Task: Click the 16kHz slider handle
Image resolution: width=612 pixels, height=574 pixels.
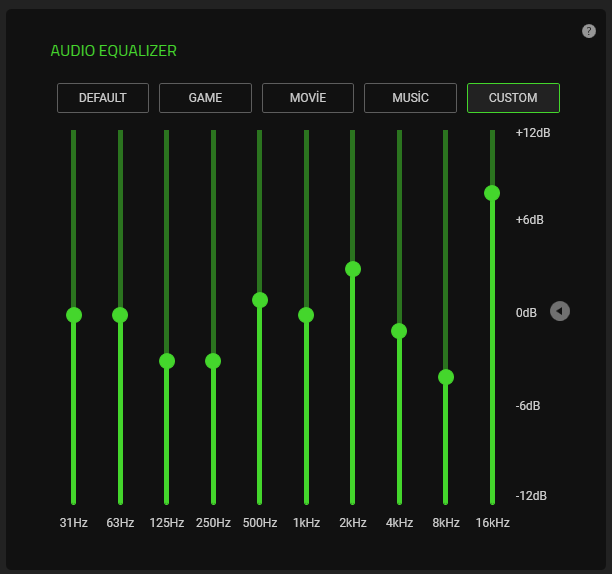Action: (492, 193)
